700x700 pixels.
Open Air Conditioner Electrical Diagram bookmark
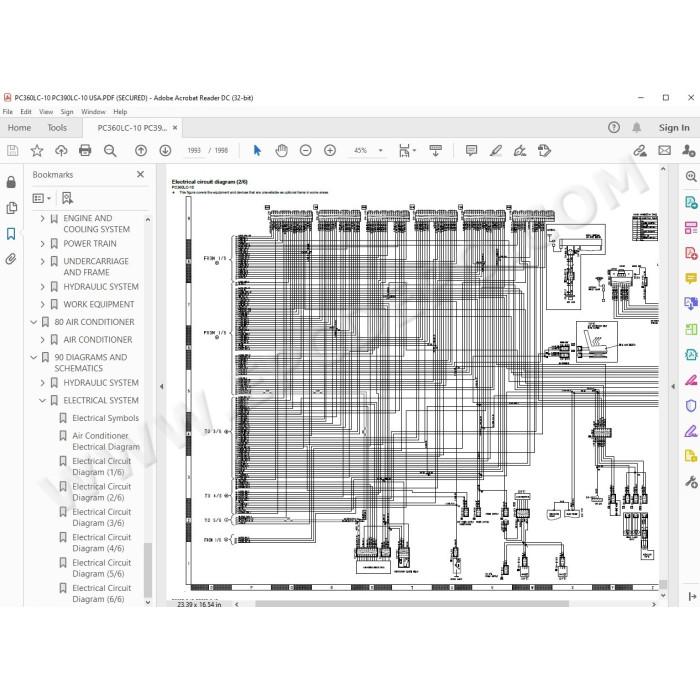click(106, 442)
